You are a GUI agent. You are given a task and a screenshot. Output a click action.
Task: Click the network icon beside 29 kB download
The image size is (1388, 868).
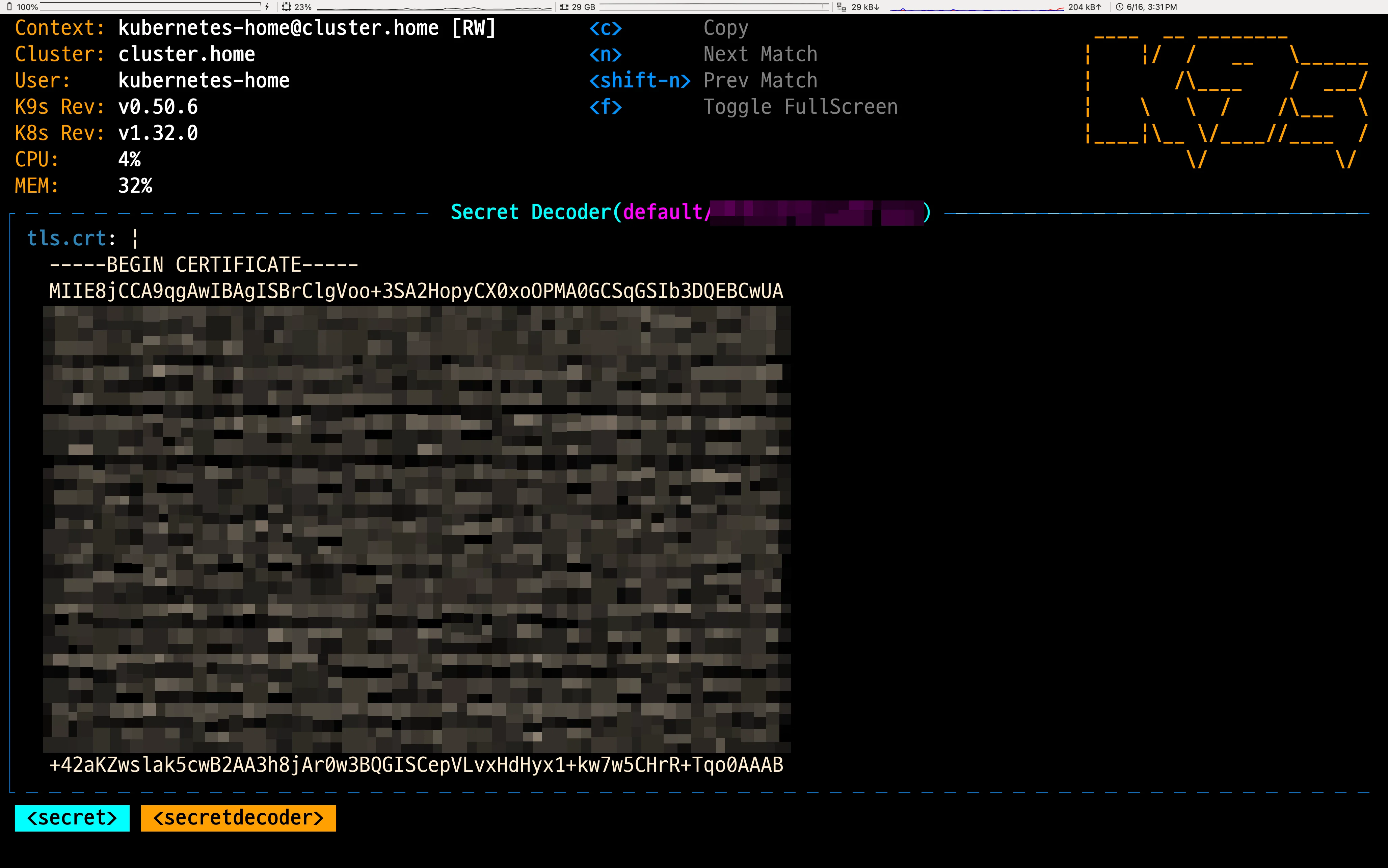click(842, 7)
